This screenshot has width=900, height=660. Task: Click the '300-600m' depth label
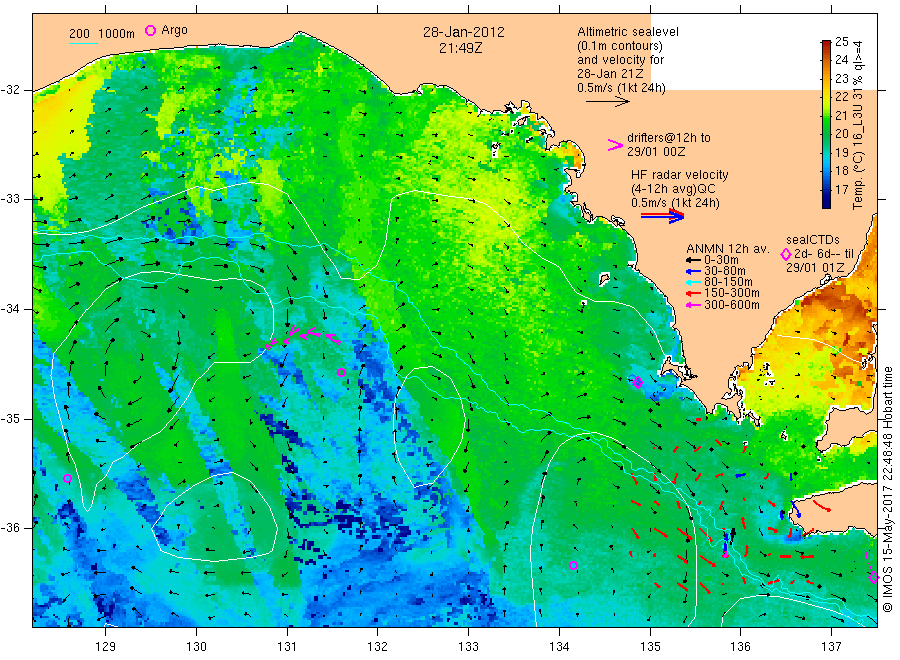click(x=731, y=305)
